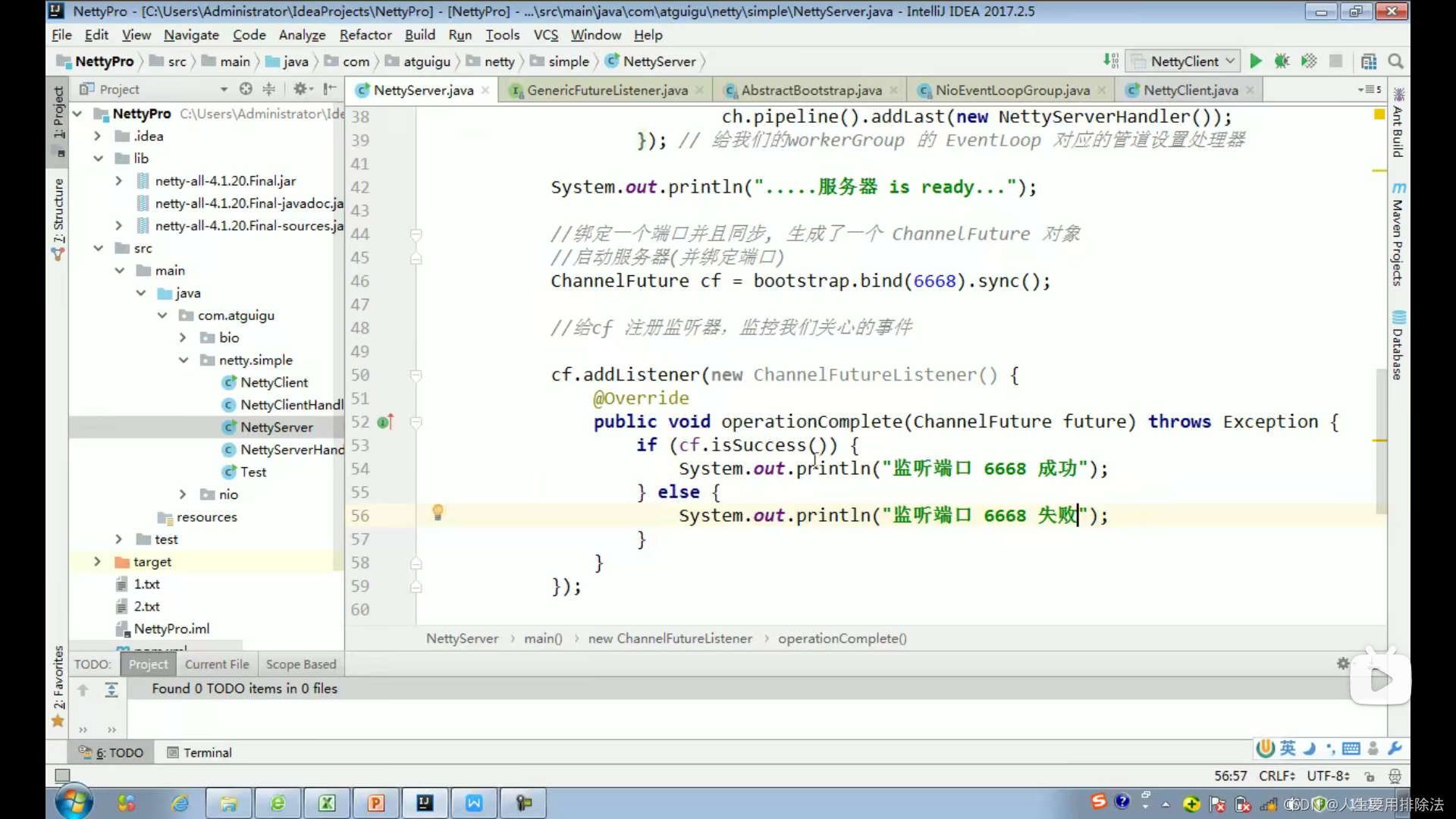Viewport: 1456px width, 819px height.
Task: Run the NettyClient configuration with green play icon
Action: [x=1256, y=61]
